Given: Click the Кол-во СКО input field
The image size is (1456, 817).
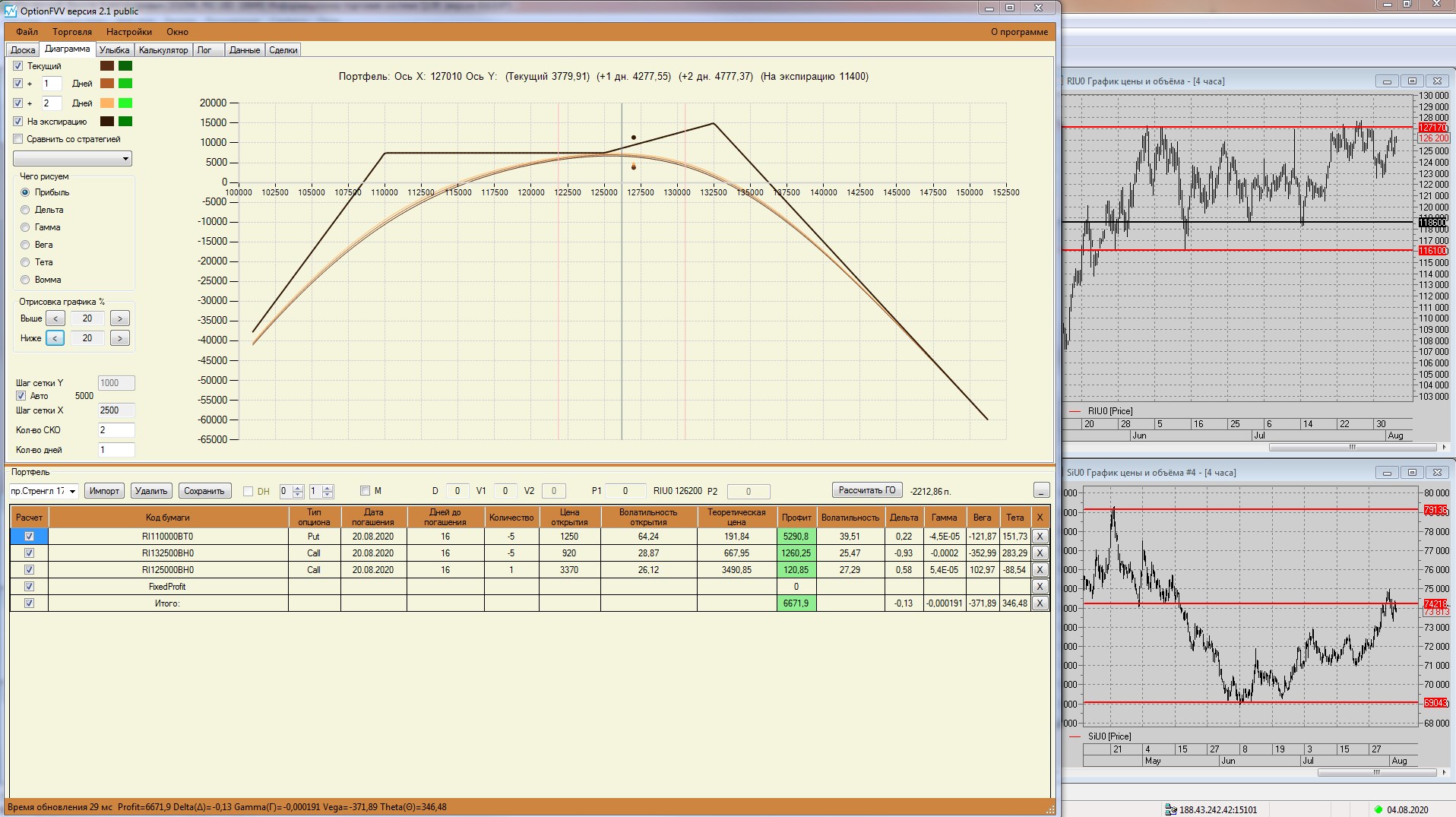Looking at the screenshot, I should point(116,430).
